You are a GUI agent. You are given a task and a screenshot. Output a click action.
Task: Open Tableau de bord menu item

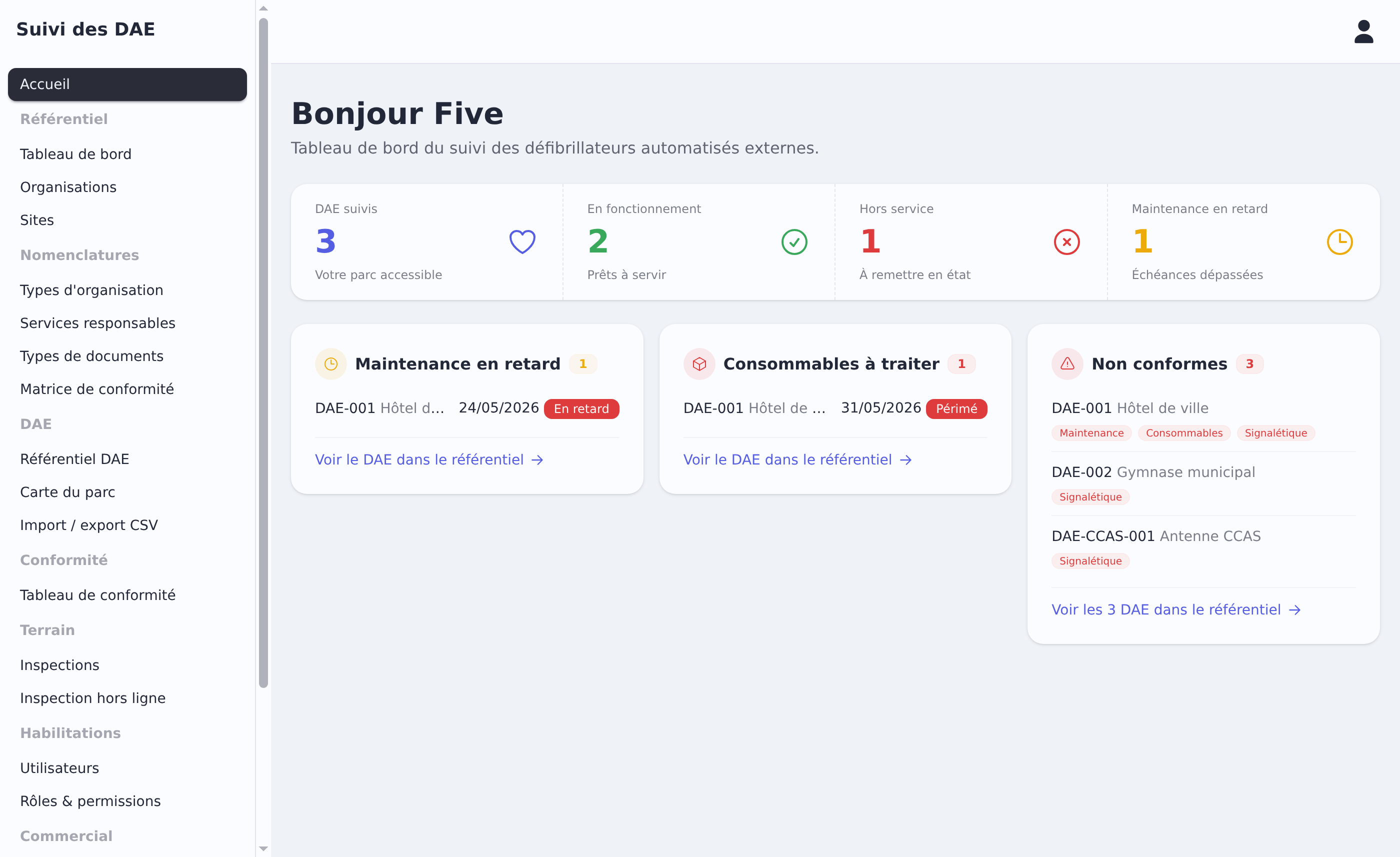(127, 154)
